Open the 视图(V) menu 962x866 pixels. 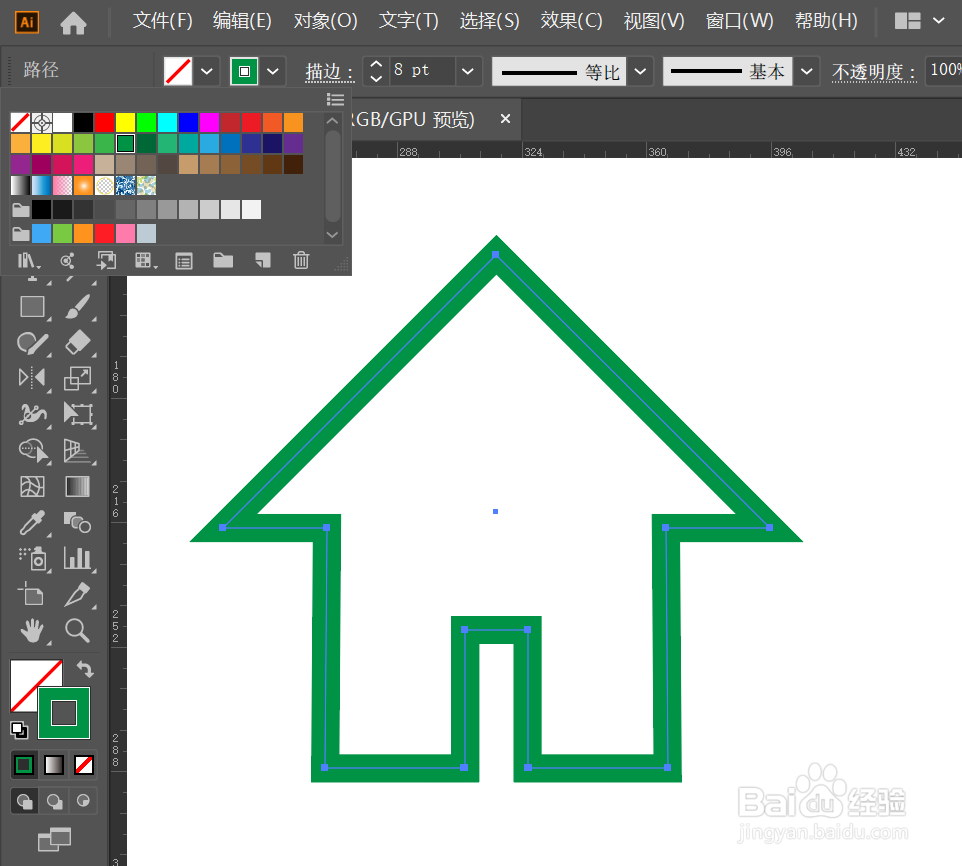(653, 20)
